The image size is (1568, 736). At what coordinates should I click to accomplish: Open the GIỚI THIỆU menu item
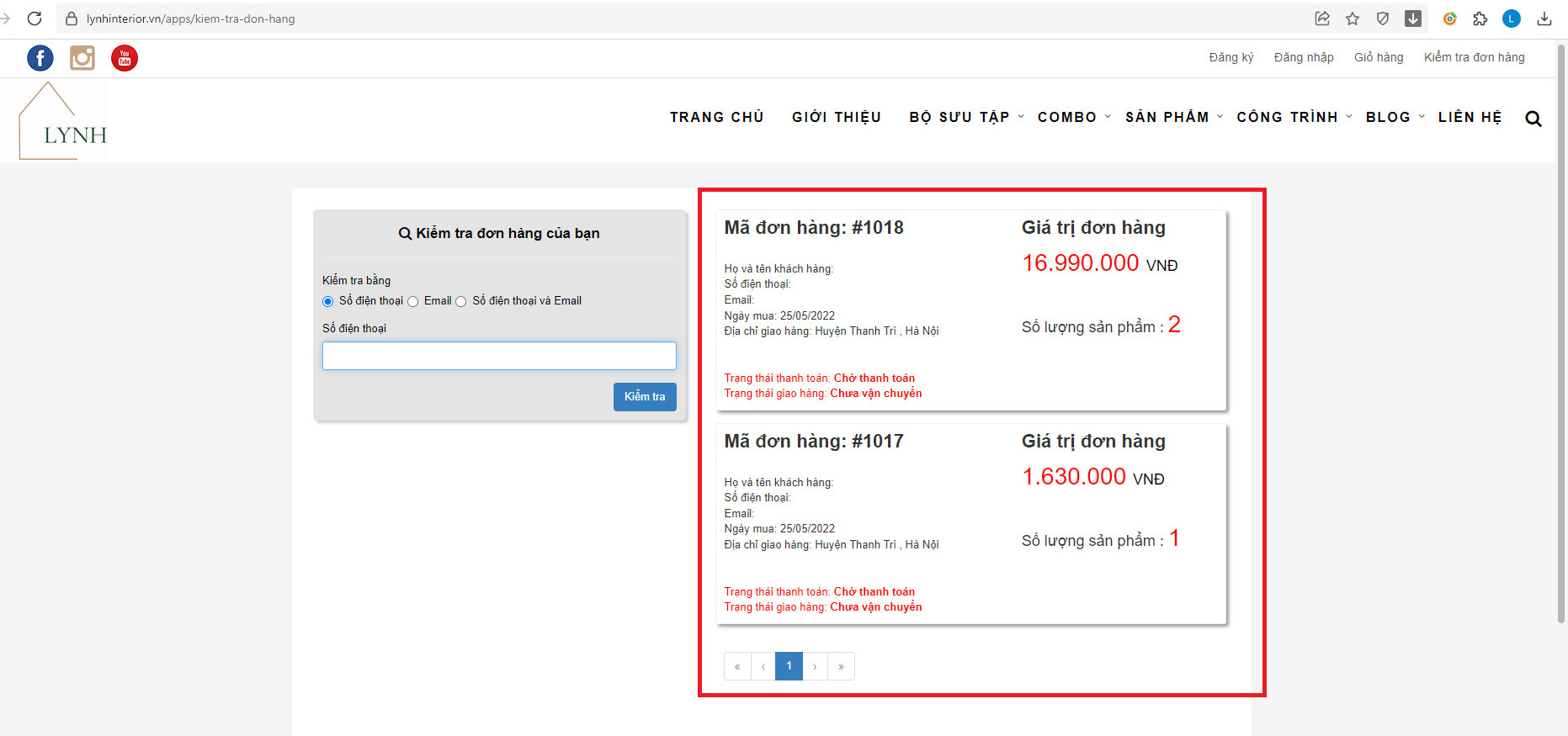coord(837,117)
